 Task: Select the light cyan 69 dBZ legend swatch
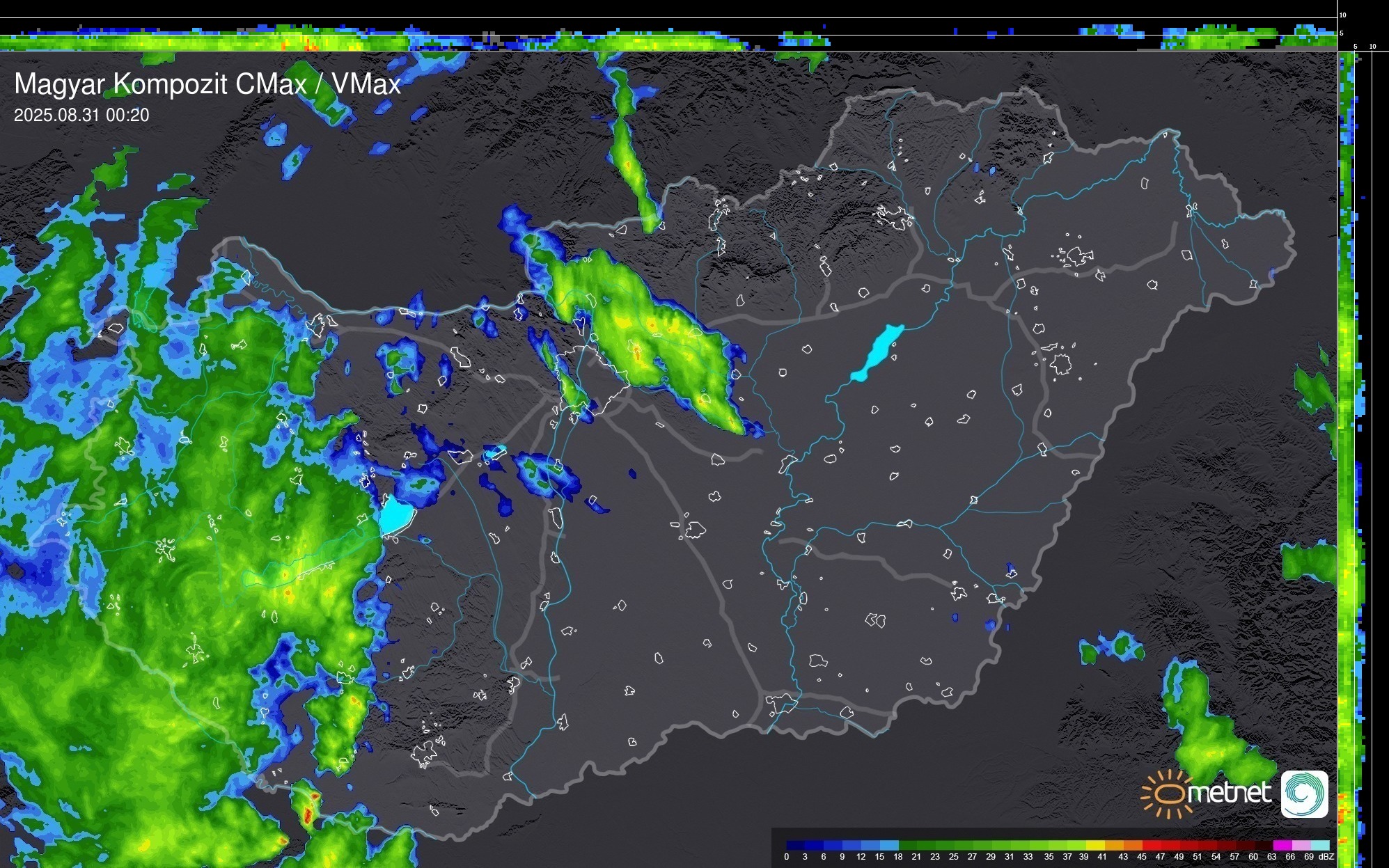click(1319, 845)
